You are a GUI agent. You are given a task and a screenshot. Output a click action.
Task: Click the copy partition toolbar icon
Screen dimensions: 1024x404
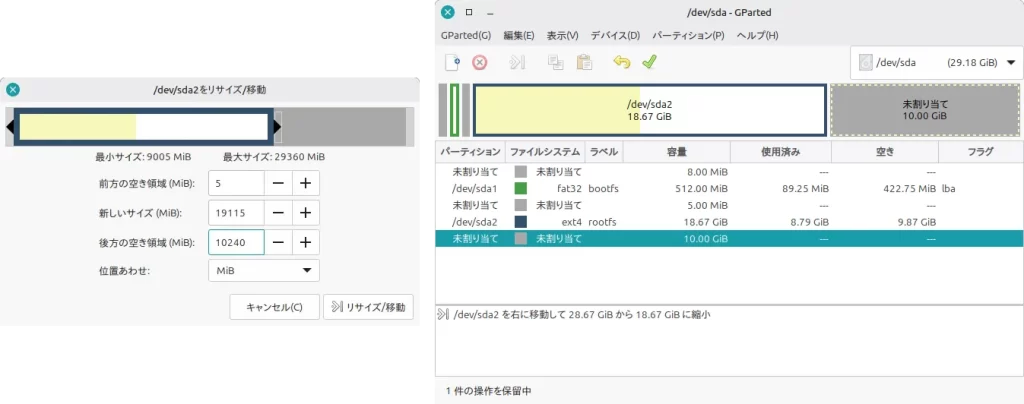pos(555,62)
